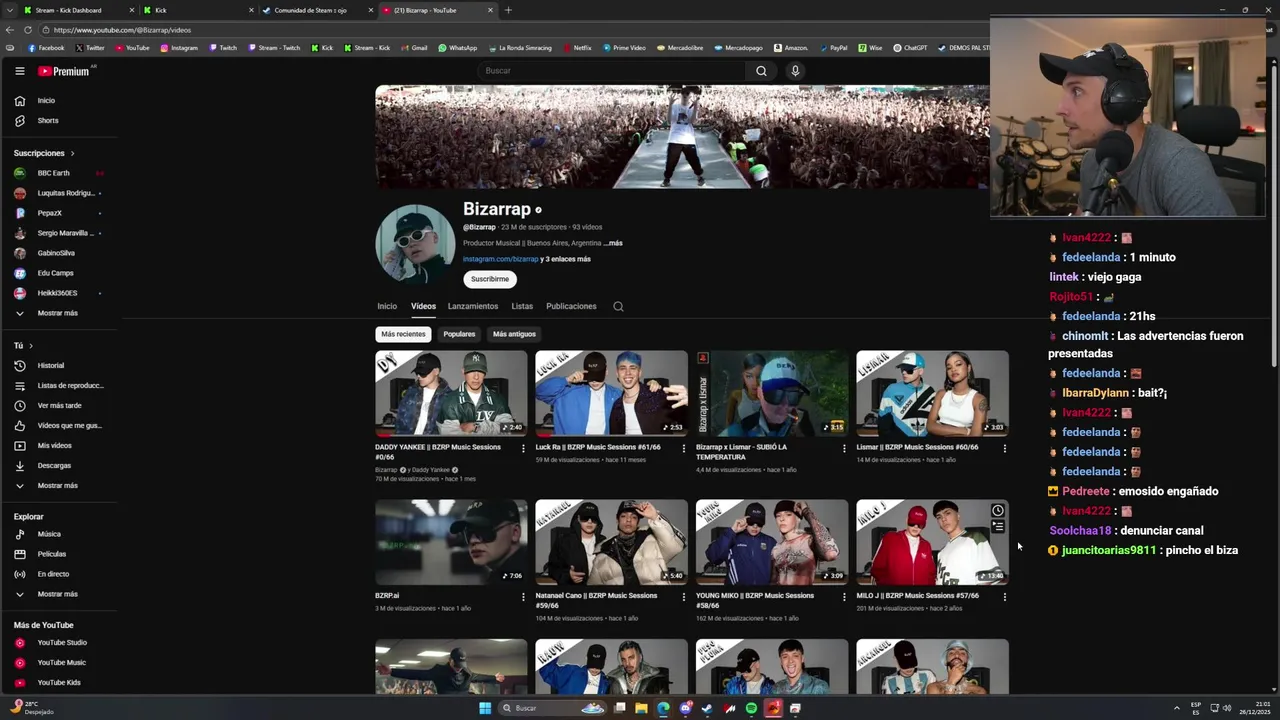Viewport: 1280px width, 720px height.
Task: Click the YouTube Premium logo
Action: click(x=64, y=71)
